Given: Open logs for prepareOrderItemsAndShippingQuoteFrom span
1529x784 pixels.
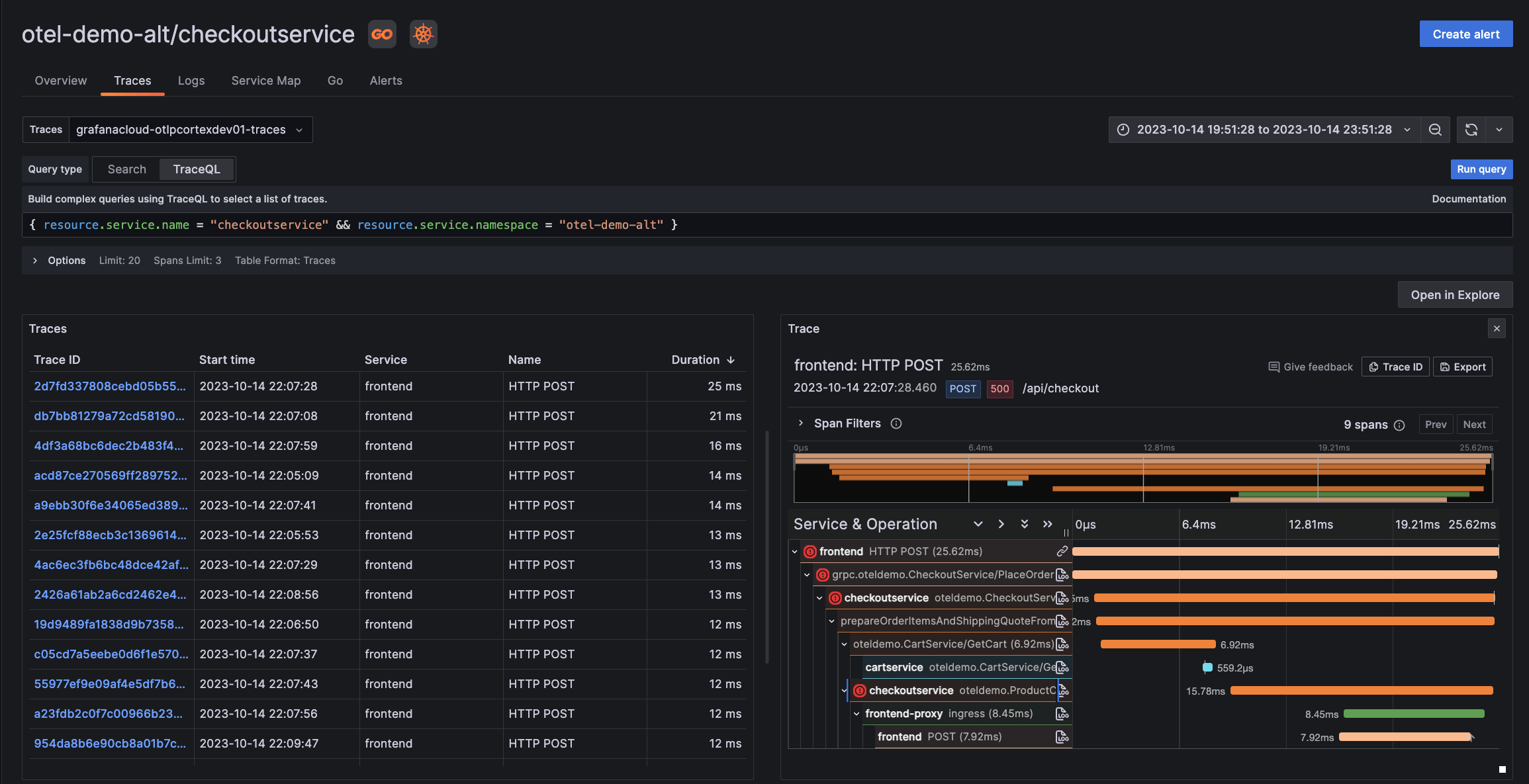Looking at the screenshot, I should coord(1062,621).
